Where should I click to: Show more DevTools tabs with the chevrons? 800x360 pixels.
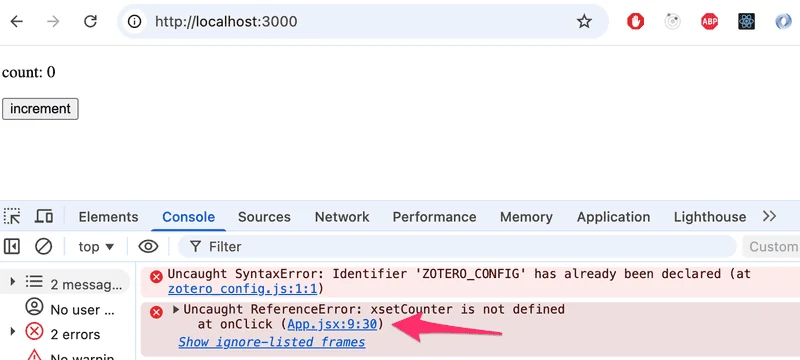click(x=769, y=216)
